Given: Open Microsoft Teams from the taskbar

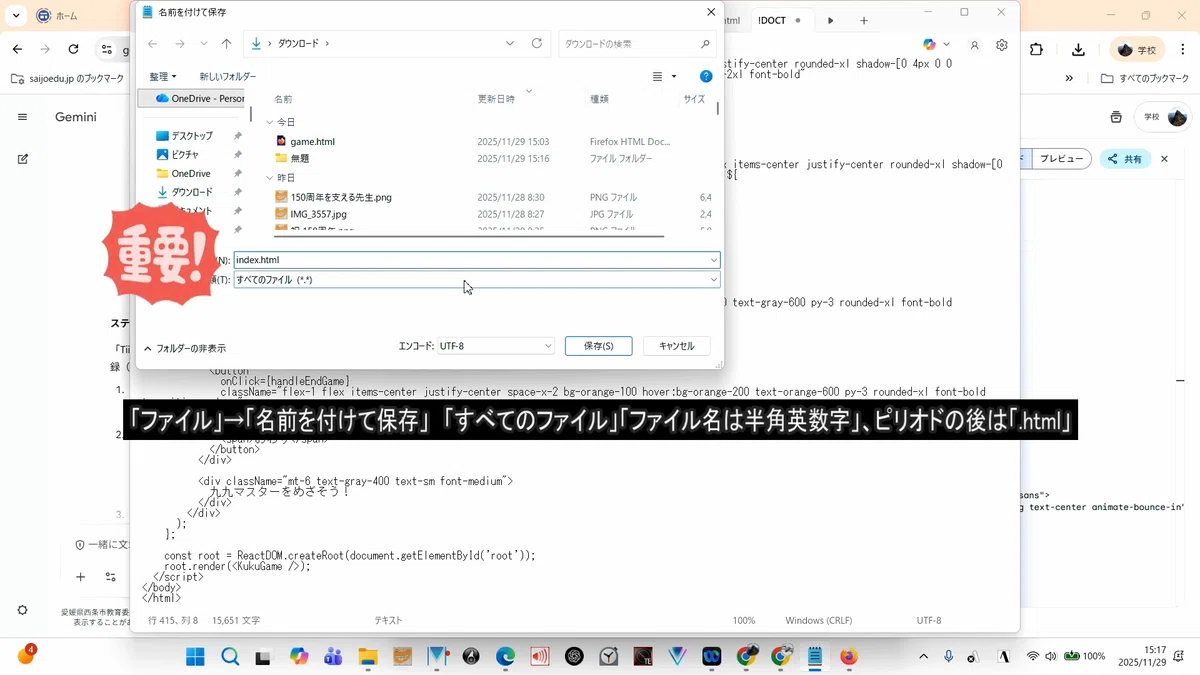Looking at the screenshot, I should (x=333, y=657).
